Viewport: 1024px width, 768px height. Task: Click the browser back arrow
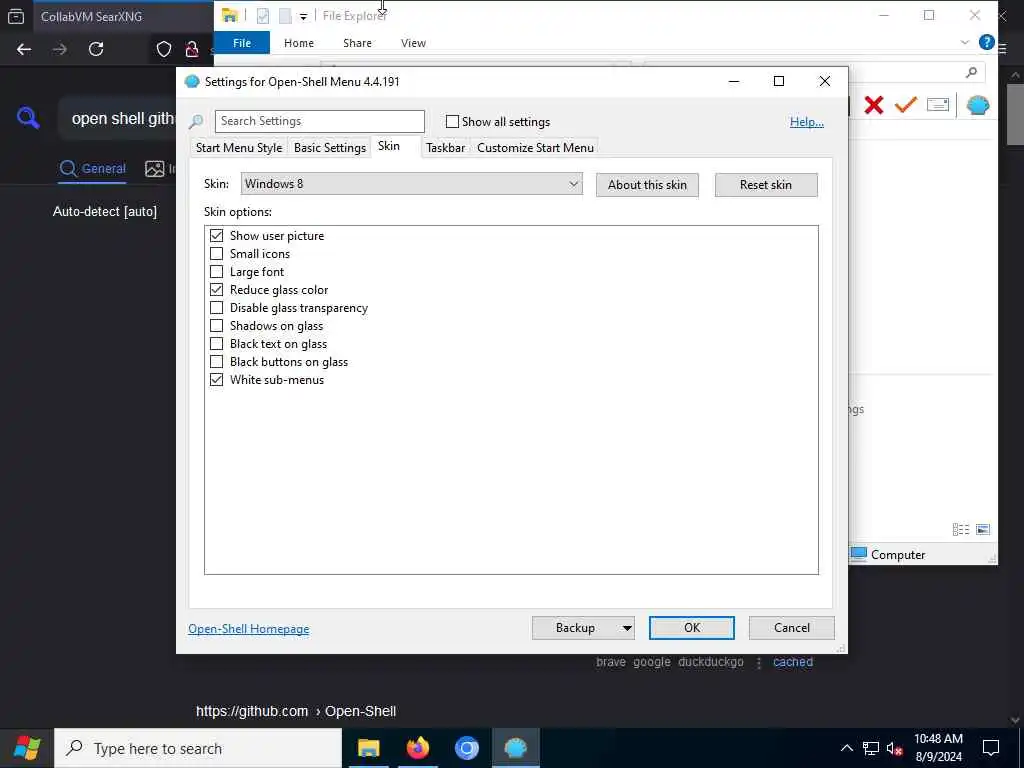pyautogui.click(x=24, y=49)
